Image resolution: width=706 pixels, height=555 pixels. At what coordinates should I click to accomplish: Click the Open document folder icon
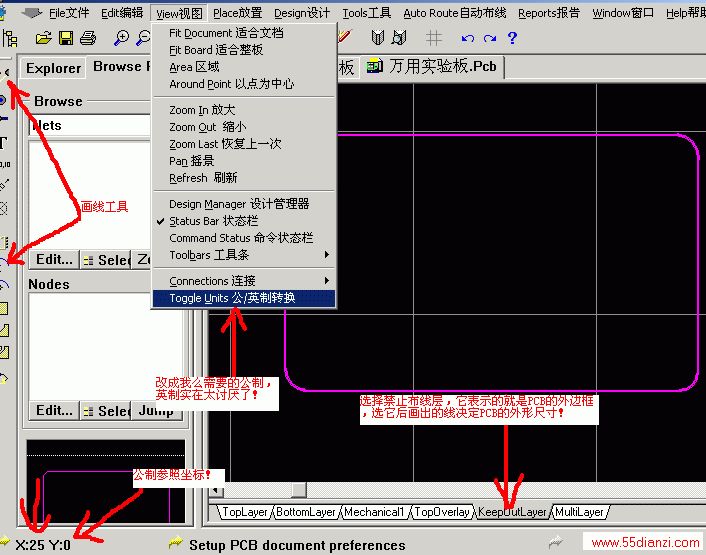pyautogui.click(x=43, y=38)
